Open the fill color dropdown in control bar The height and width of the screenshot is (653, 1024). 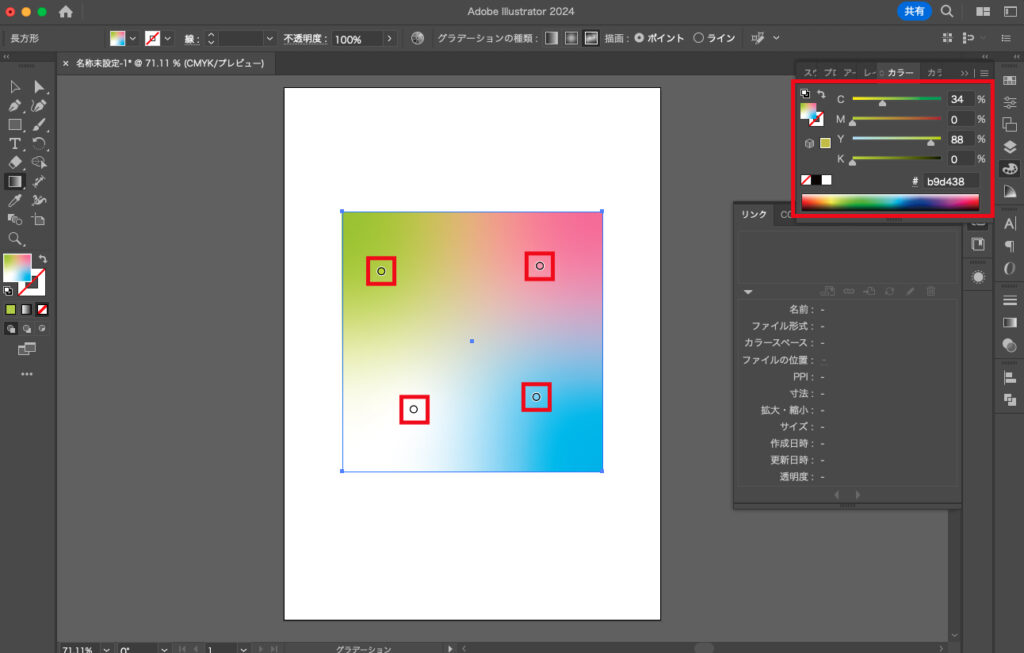coord(131,39)
